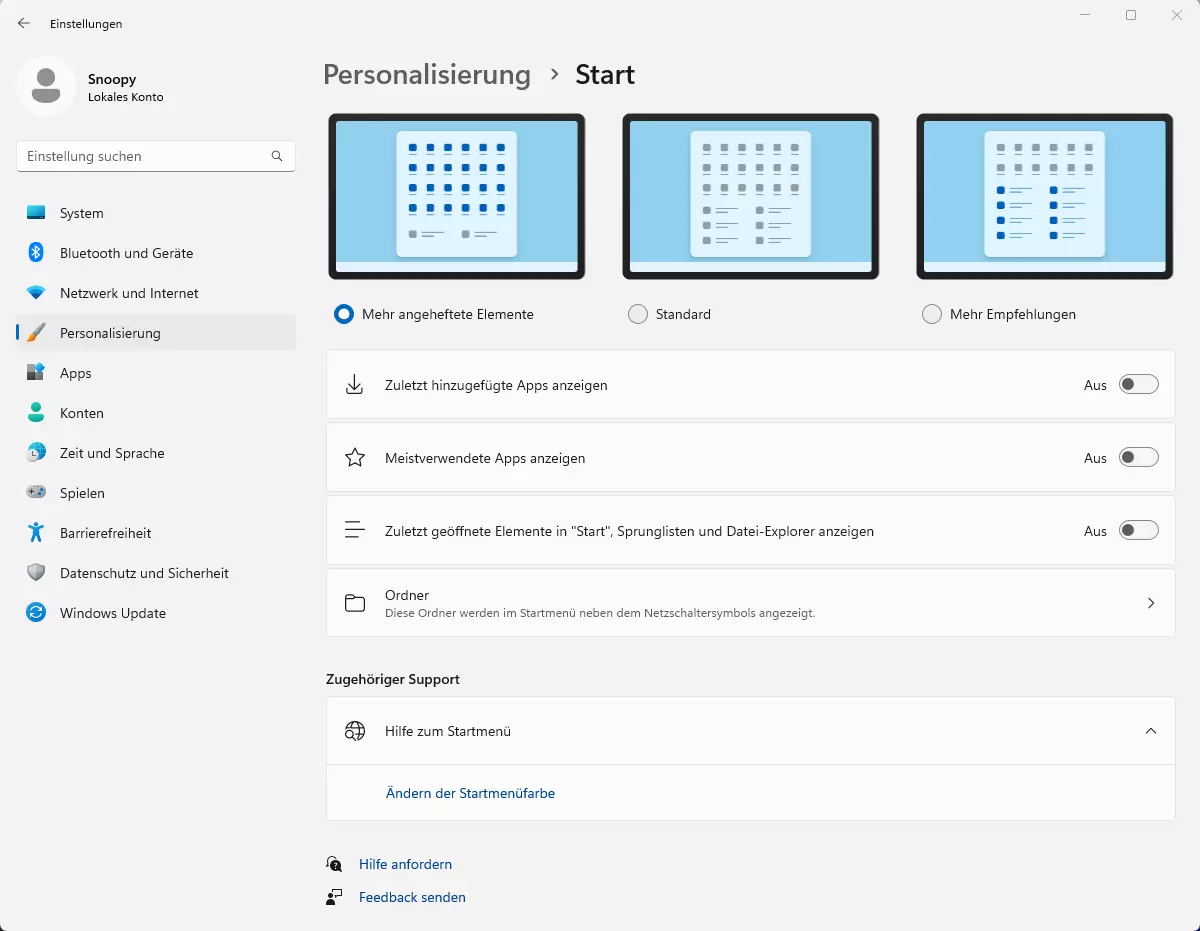Click the Barrierefreiheit accessibility icon

coord(36,533)
